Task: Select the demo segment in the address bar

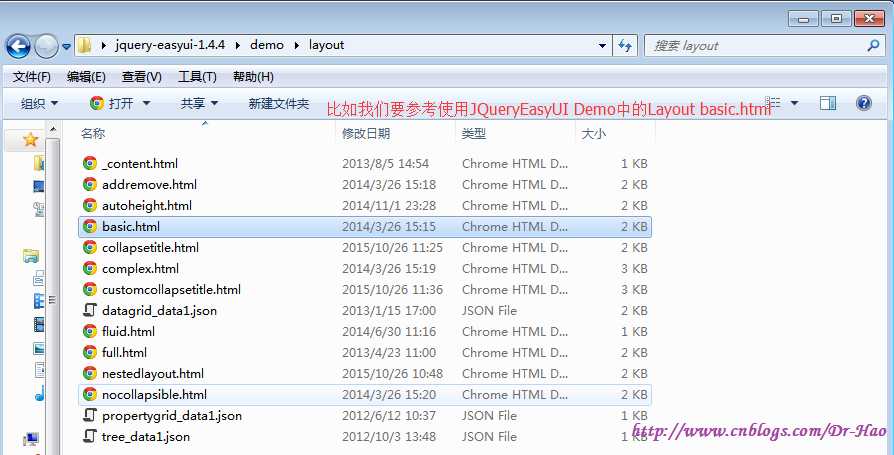Action: (x=267, y=45)
